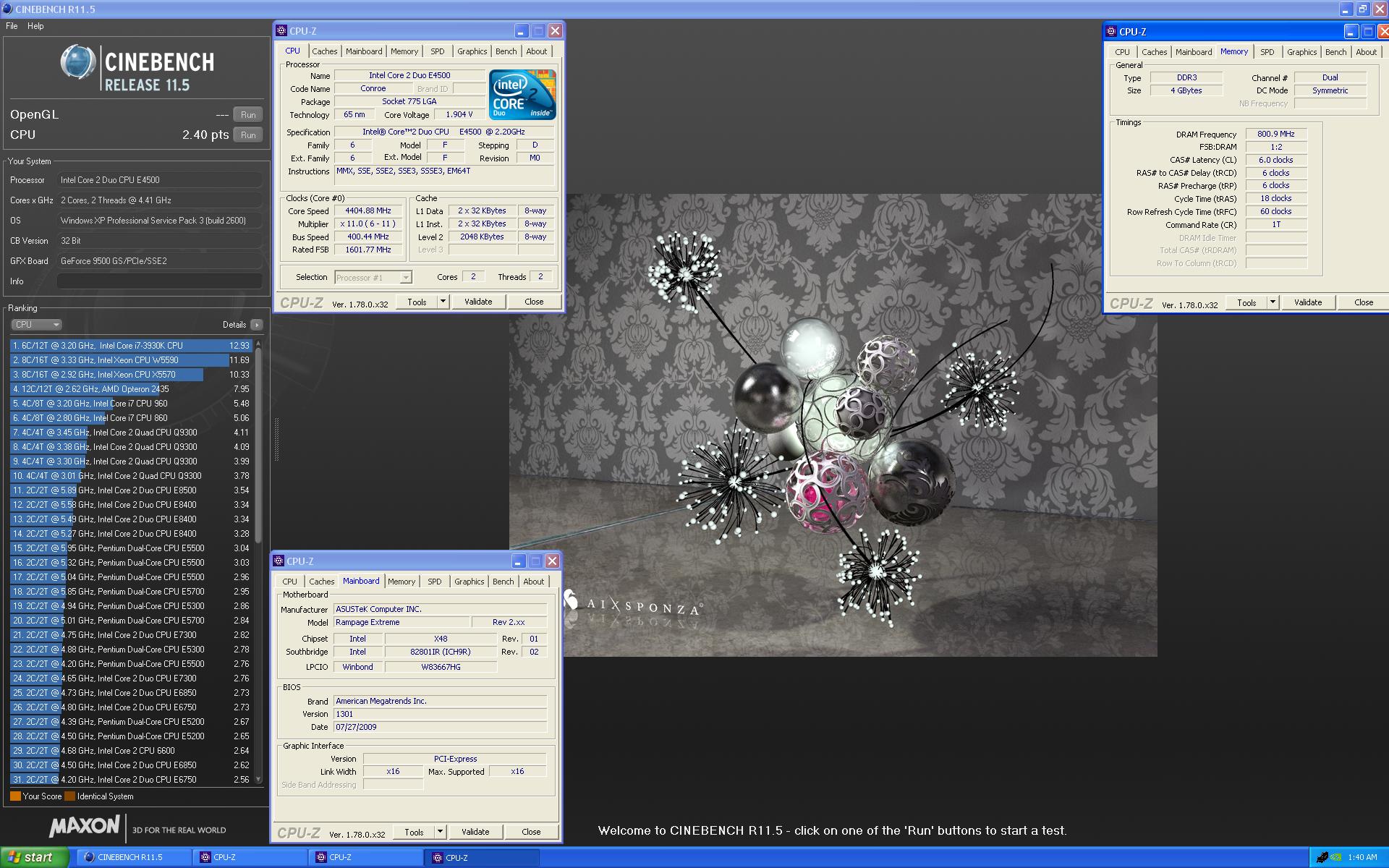
Task: Click Close button in the CPU window
Action: (x=534, y=302)
